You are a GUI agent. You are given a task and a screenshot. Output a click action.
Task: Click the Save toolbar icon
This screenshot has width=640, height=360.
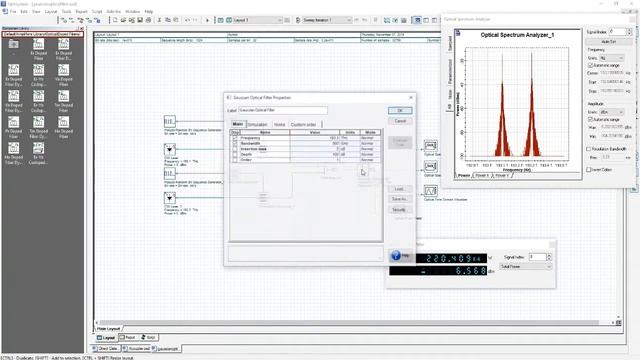140,20
